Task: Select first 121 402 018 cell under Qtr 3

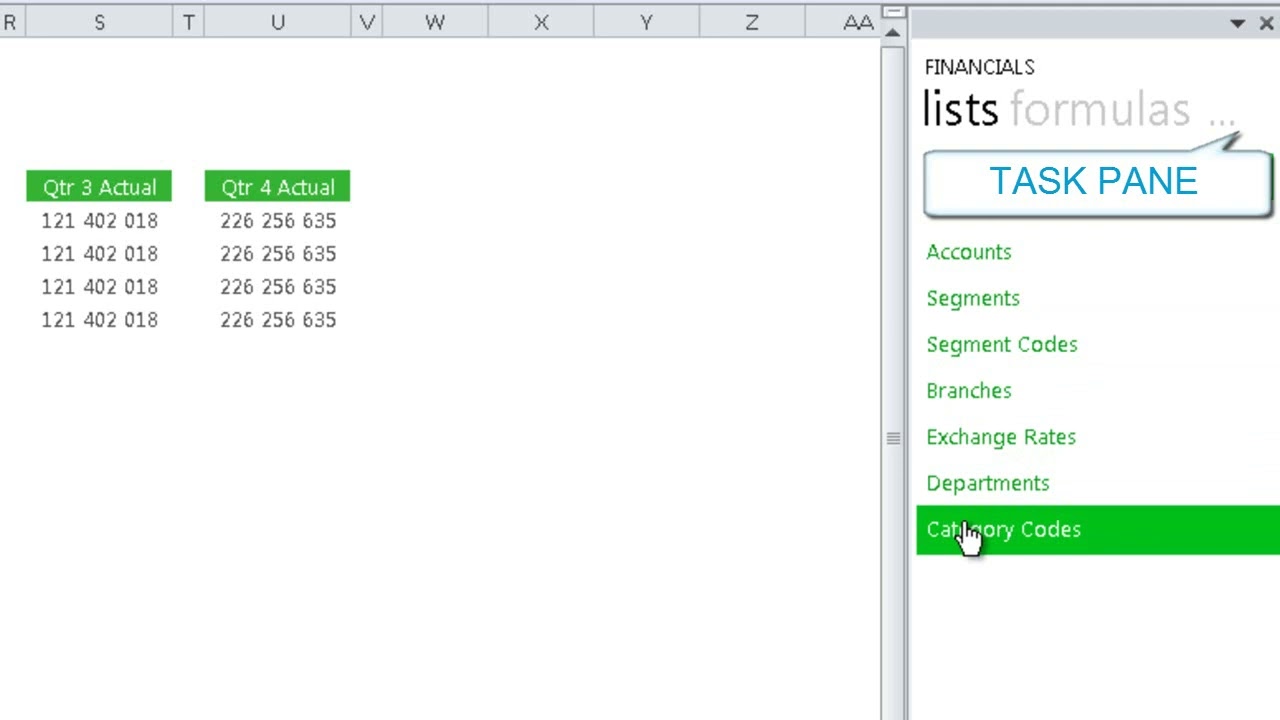Action: [99, 221]
